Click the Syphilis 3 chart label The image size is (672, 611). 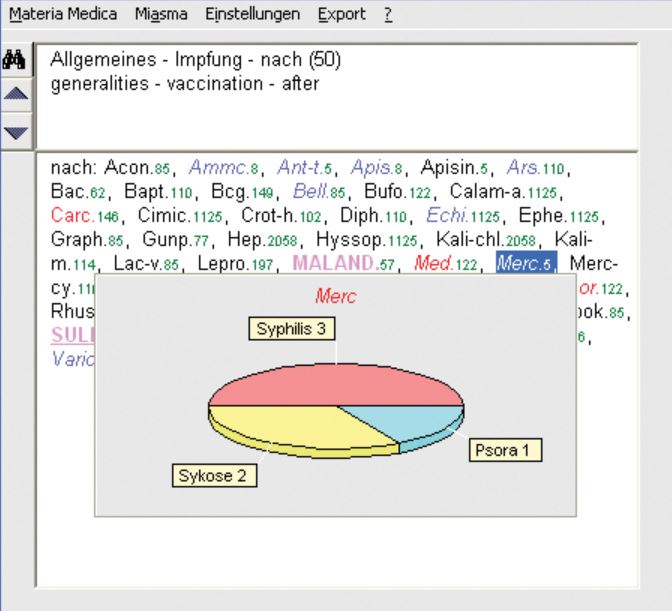tap(289, 329)
